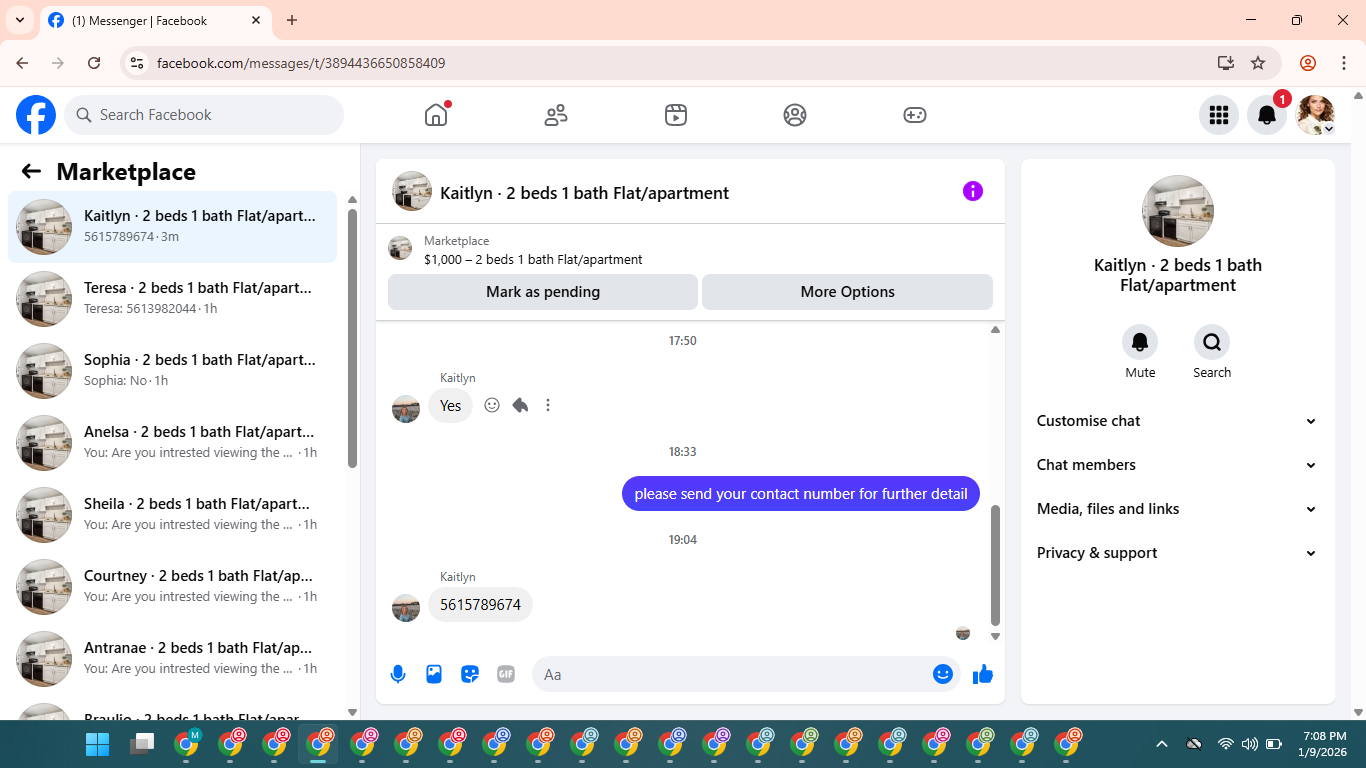Viewport: 1366px width, 768px height.
Task: Expand Media, files and links section
Action: click(1177, 509)
